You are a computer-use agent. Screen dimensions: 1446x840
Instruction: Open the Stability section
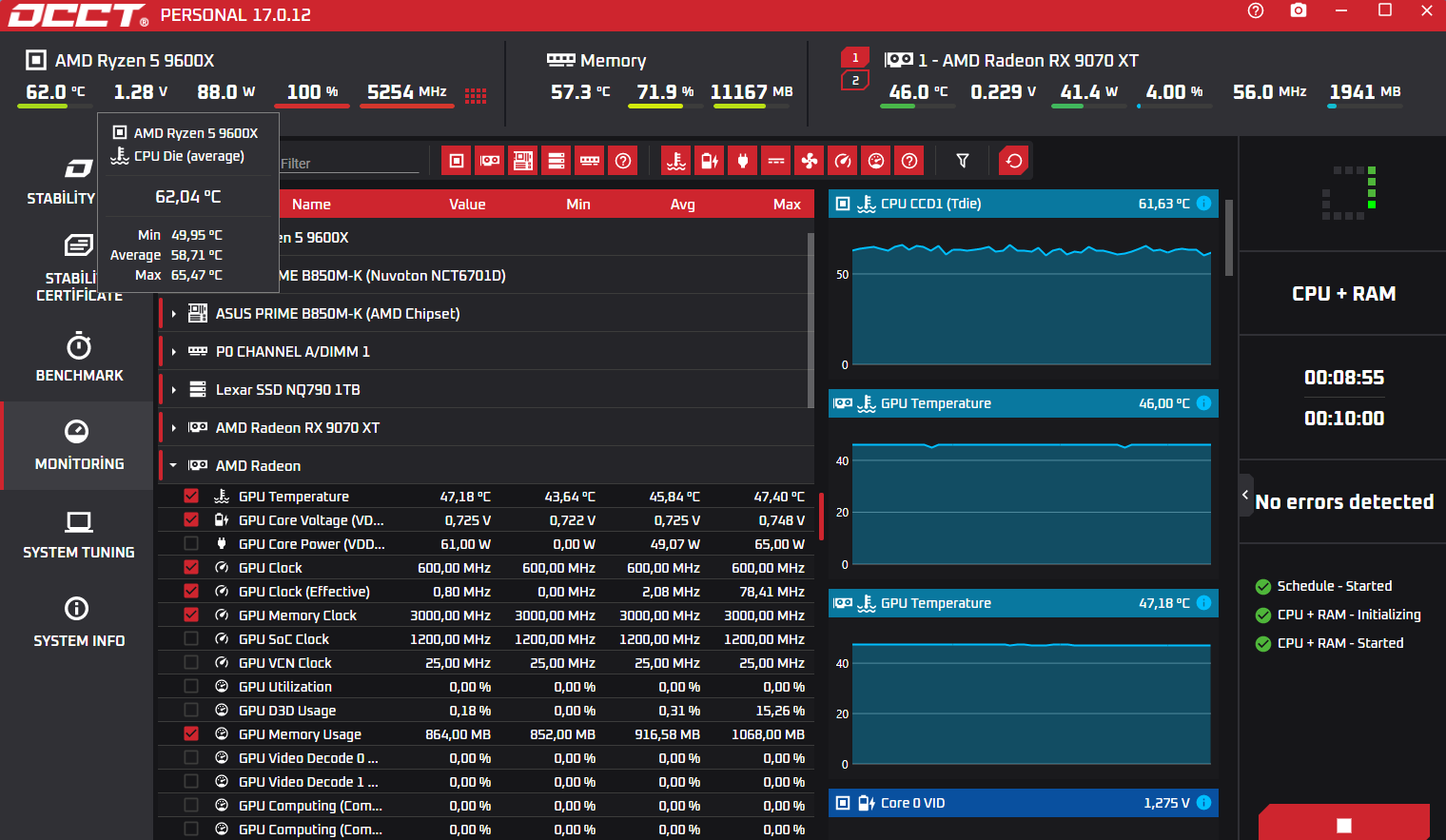[63, 180]
